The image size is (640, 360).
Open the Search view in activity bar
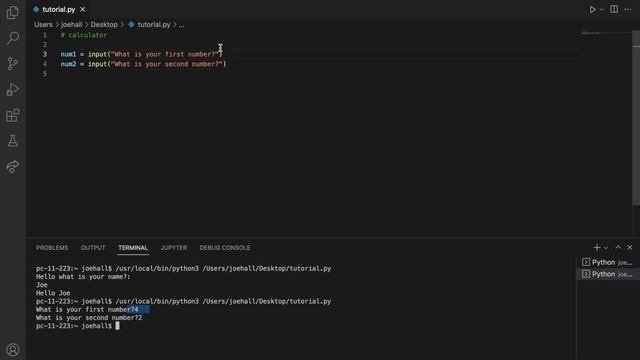tap(13, 38)
